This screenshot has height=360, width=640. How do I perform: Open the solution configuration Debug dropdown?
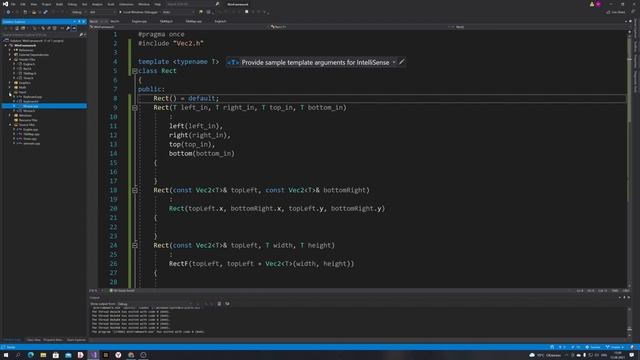[78, 12]
